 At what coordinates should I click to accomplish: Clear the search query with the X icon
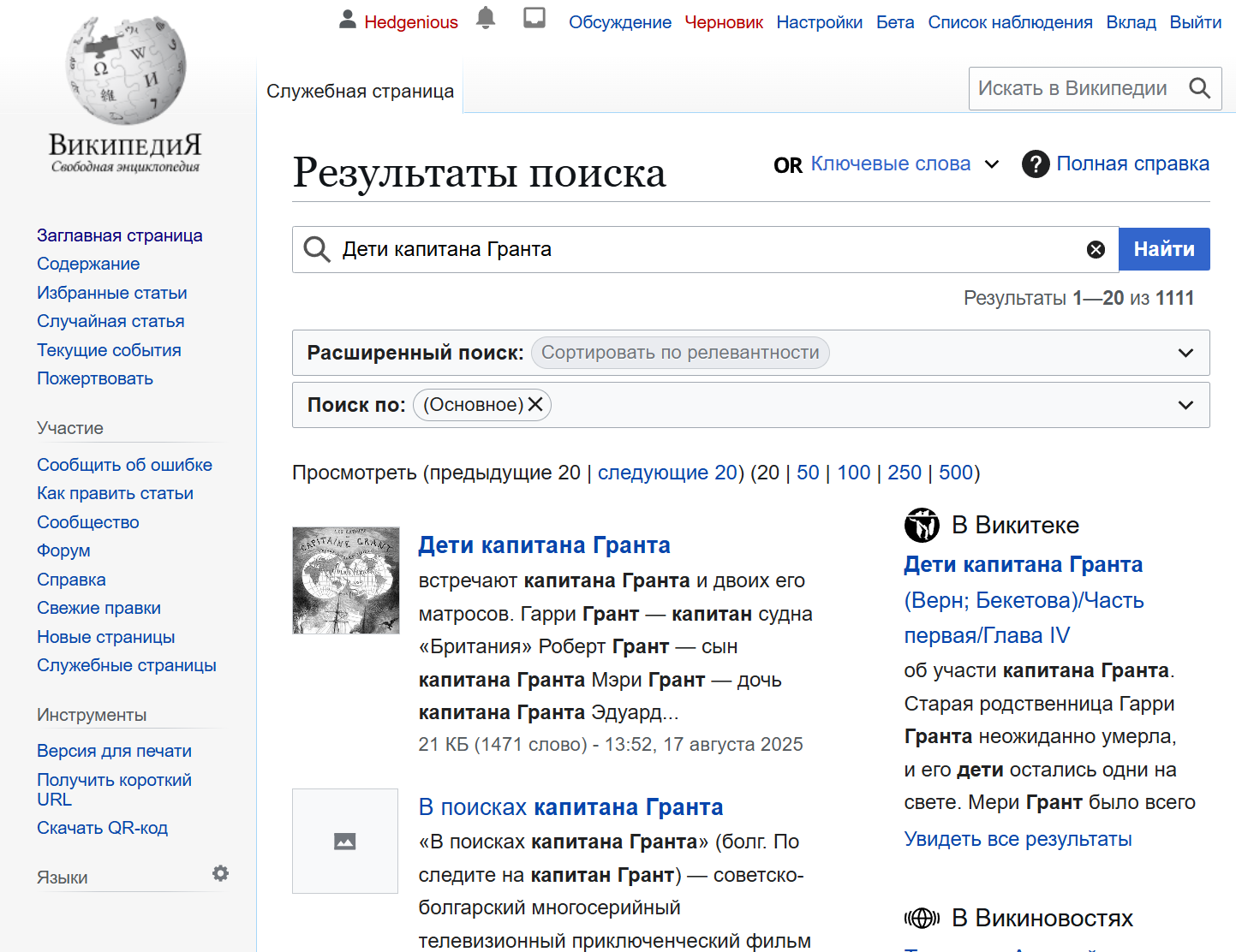[x=1096, y=249]
